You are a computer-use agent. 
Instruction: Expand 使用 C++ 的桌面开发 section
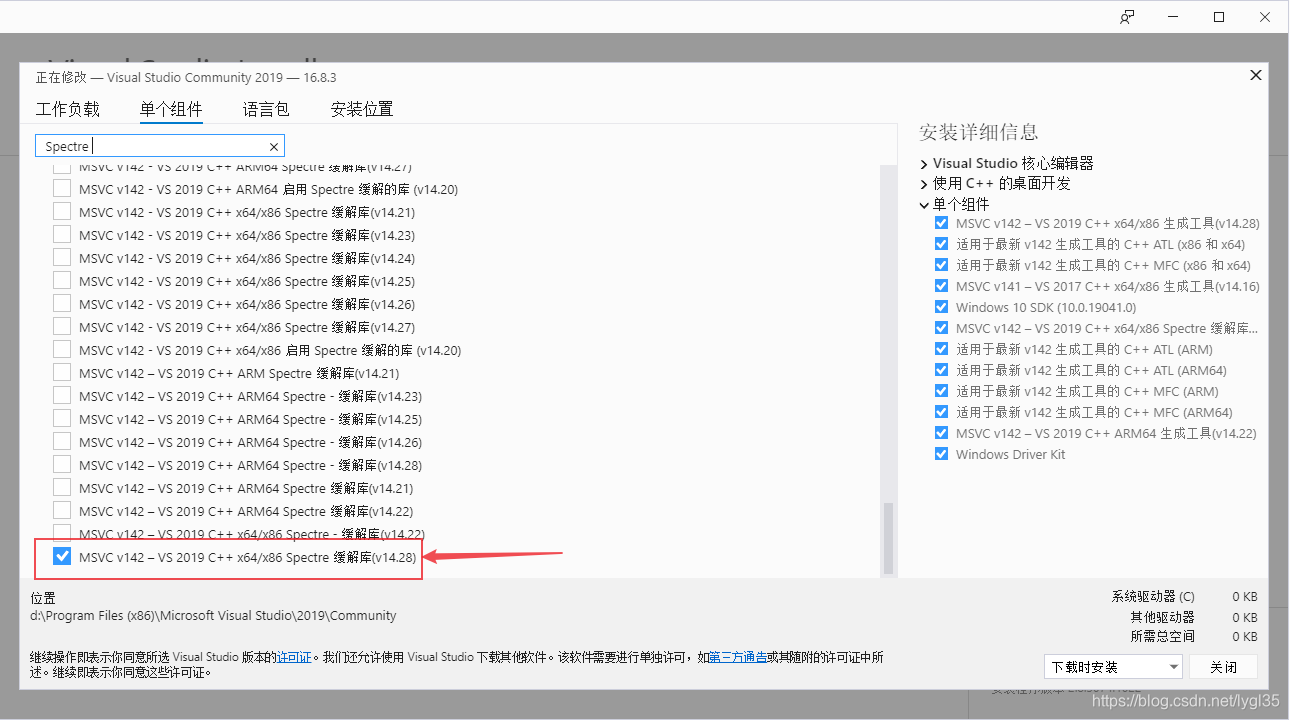(924, 184)
